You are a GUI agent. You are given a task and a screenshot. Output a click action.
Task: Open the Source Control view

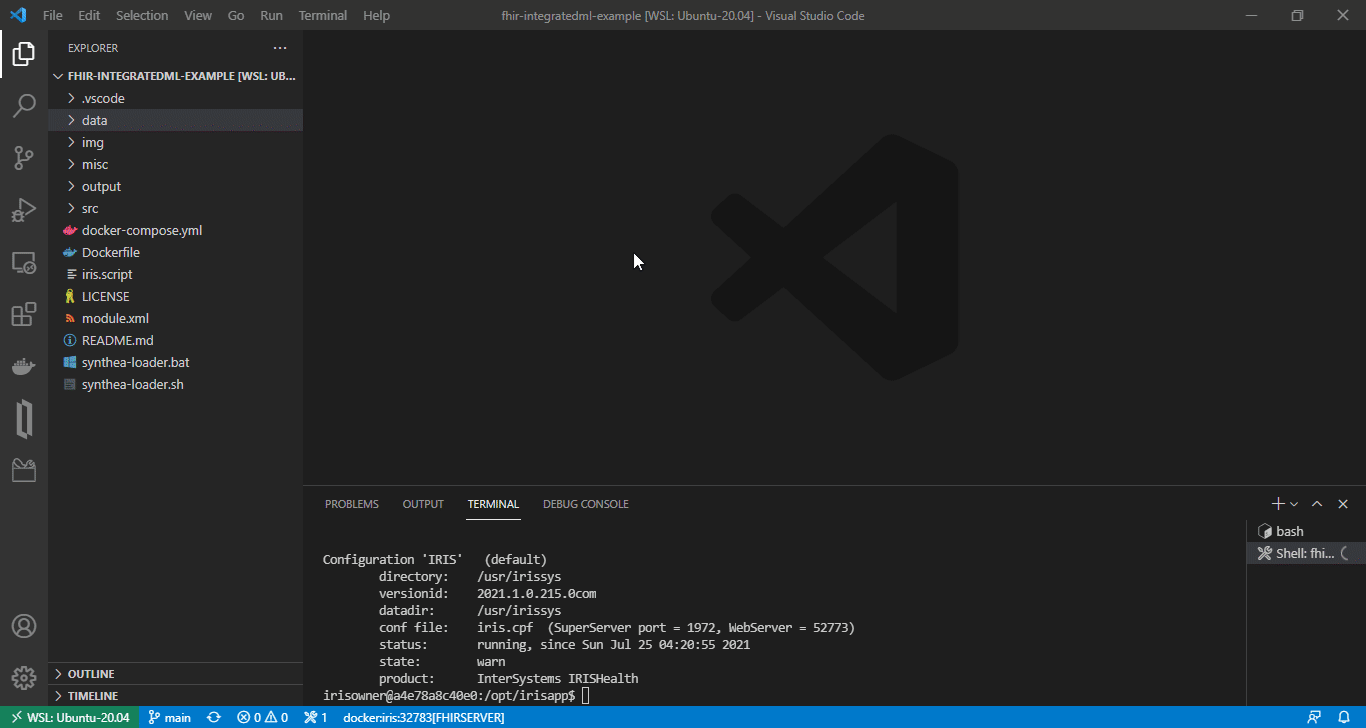(24, 157)
